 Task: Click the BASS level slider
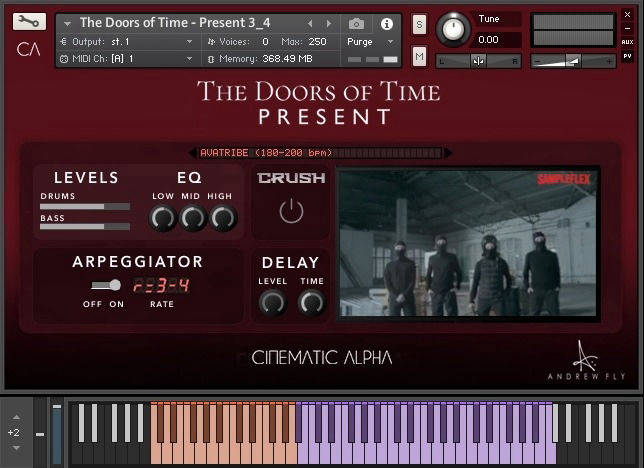(x=85, y=226)
